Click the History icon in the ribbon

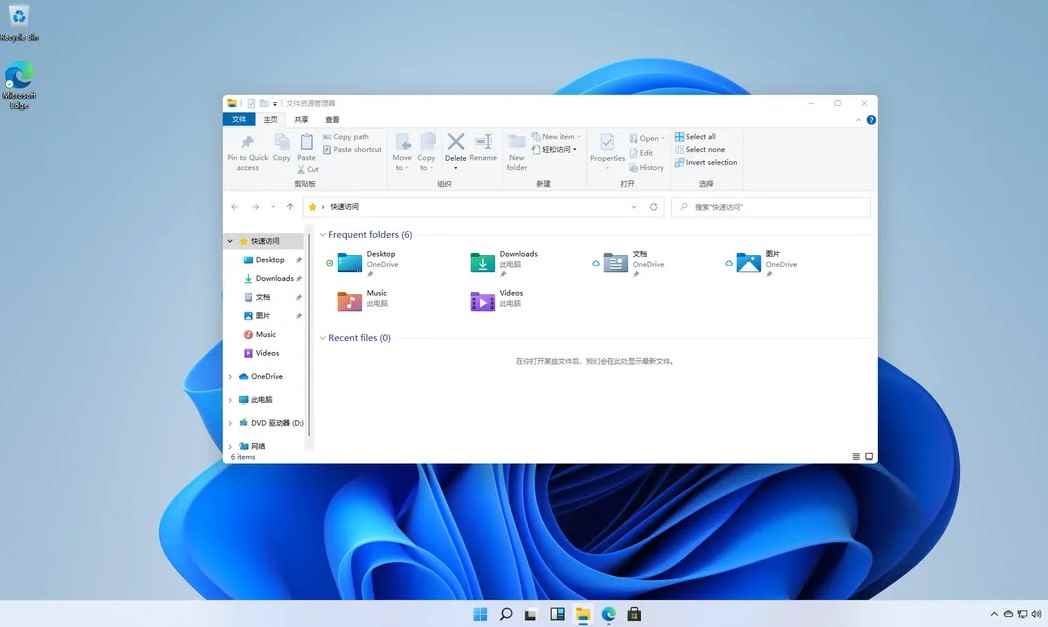[646, 167]
